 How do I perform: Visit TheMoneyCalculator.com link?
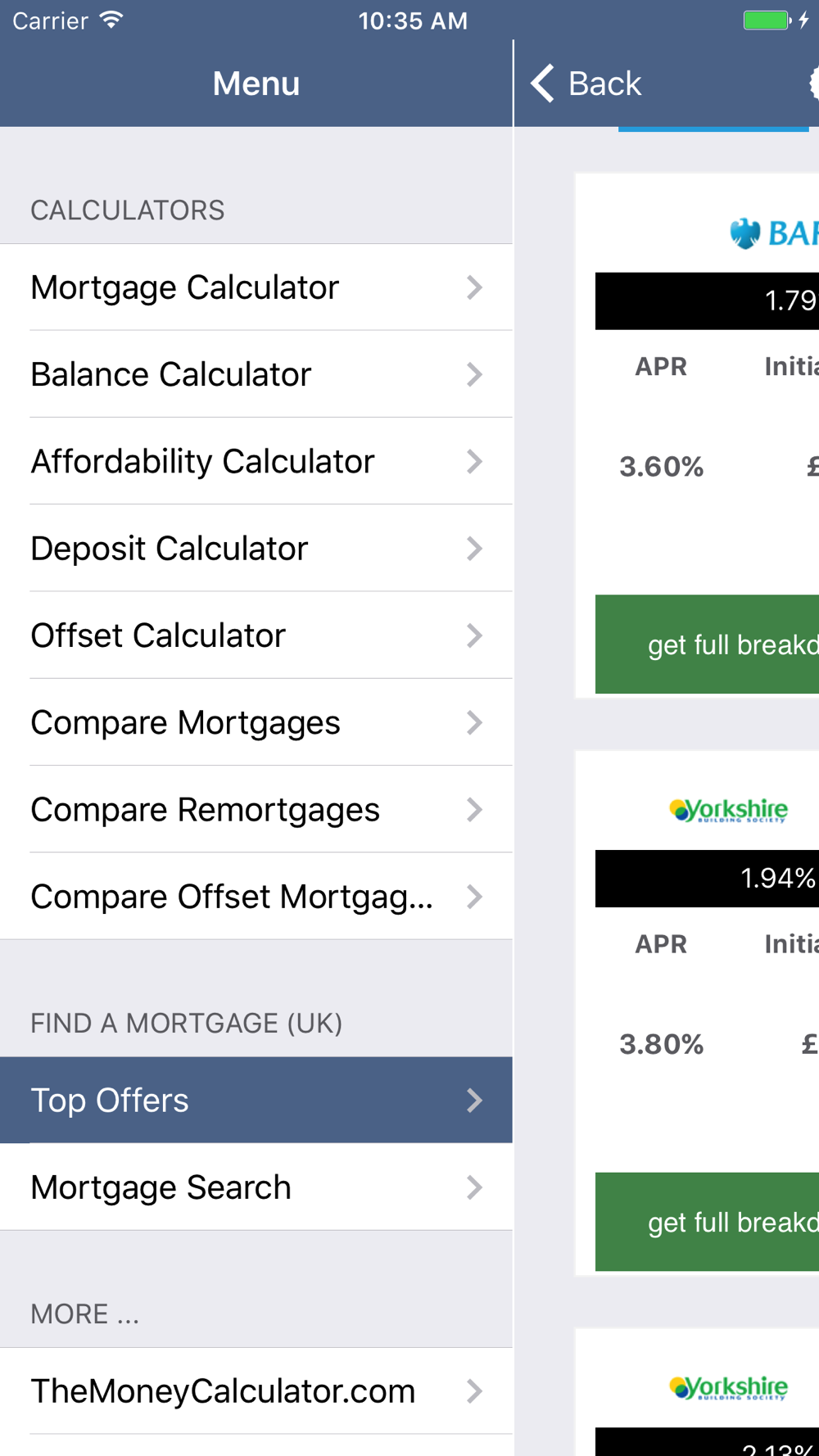point(256,1391)
